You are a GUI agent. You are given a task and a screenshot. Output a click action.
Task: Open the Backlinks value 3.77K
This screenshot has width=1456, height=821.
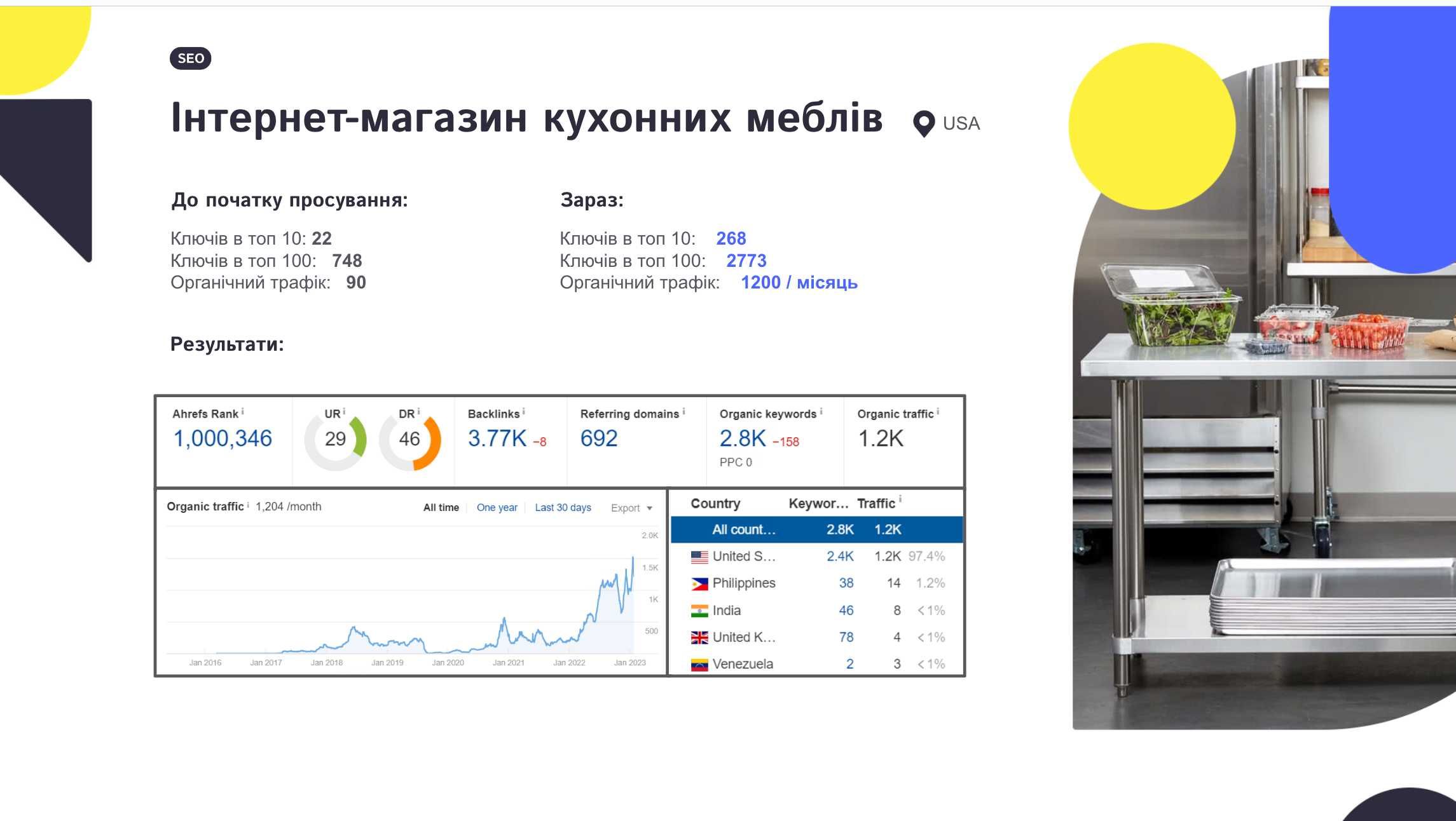(497, 438)
